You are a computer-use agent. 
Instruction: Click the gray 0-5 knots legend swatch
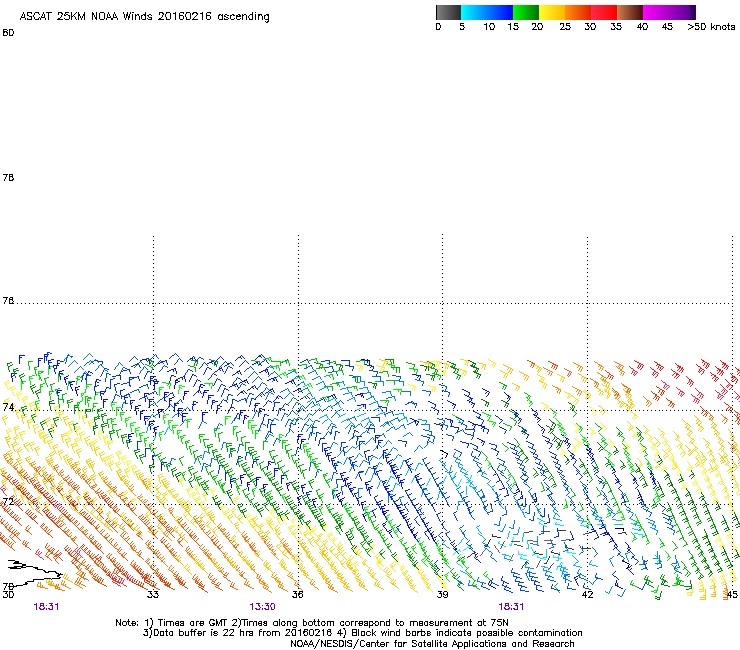pyautogui.click(x=448, y=12)
